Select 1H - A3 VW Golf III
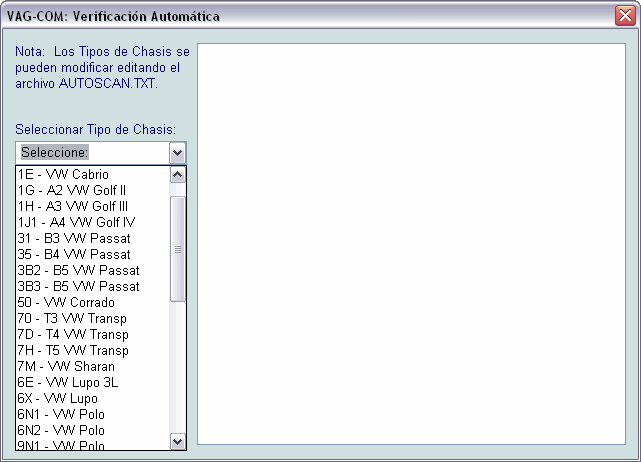641x462 pixels. (x=73, y=206)
